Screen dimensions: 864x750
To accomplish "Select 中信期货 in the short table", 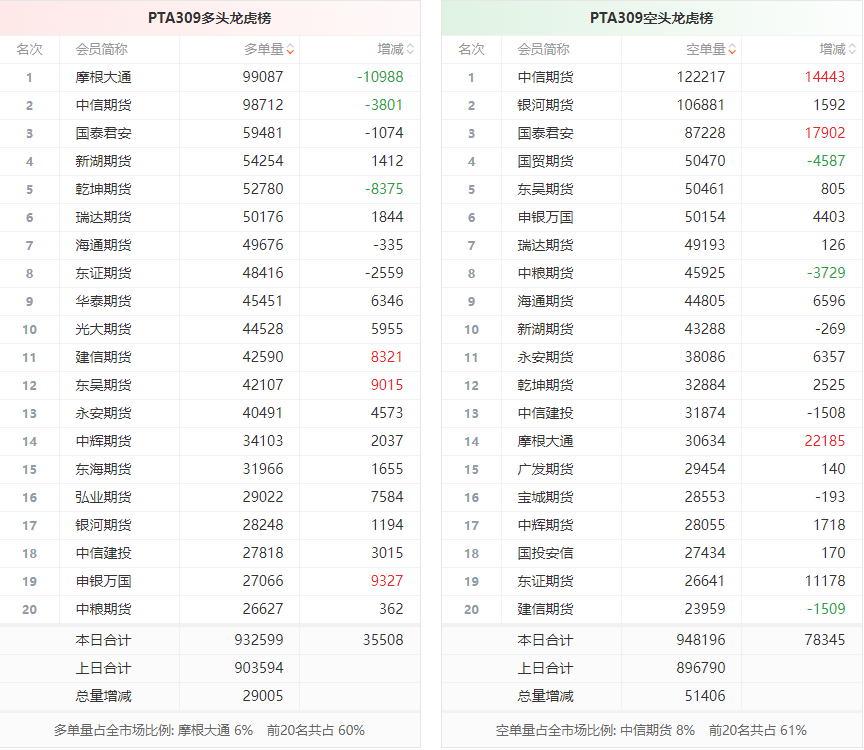I will [x=546, y=77].
